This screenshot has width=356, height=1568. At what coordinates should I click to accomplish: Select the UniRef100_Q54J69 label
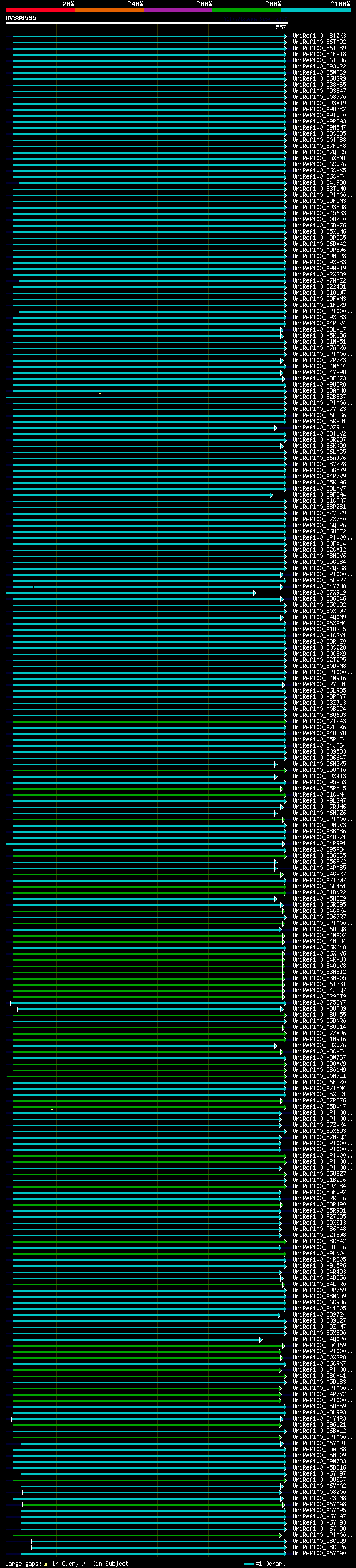coord(319,1345)
